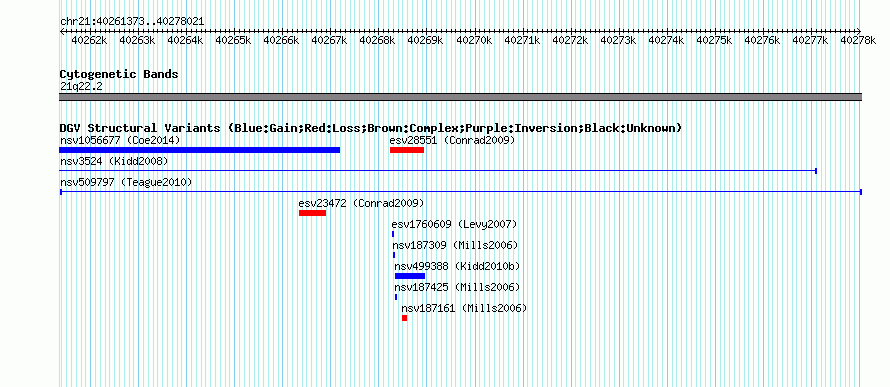This screenshot has height=387, width=890.
Task: Click the 40278k ruler label
Action: (858, 40)
